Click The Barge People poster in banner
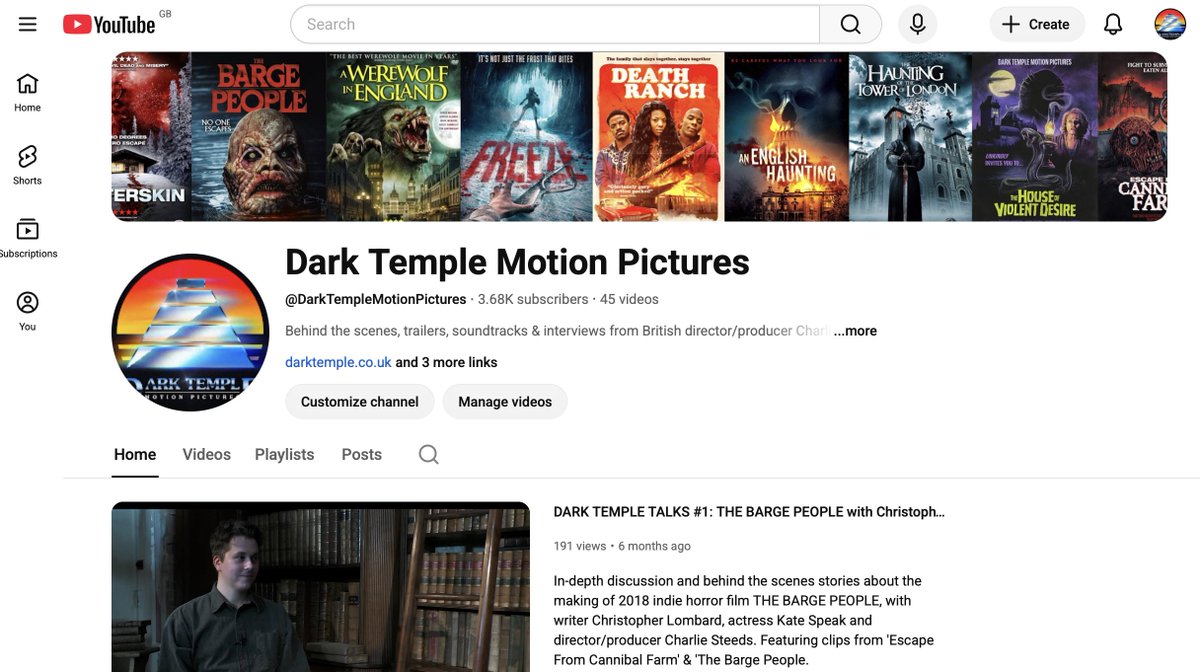Viewport: 1200px width, 672px height. pos(258,136)
